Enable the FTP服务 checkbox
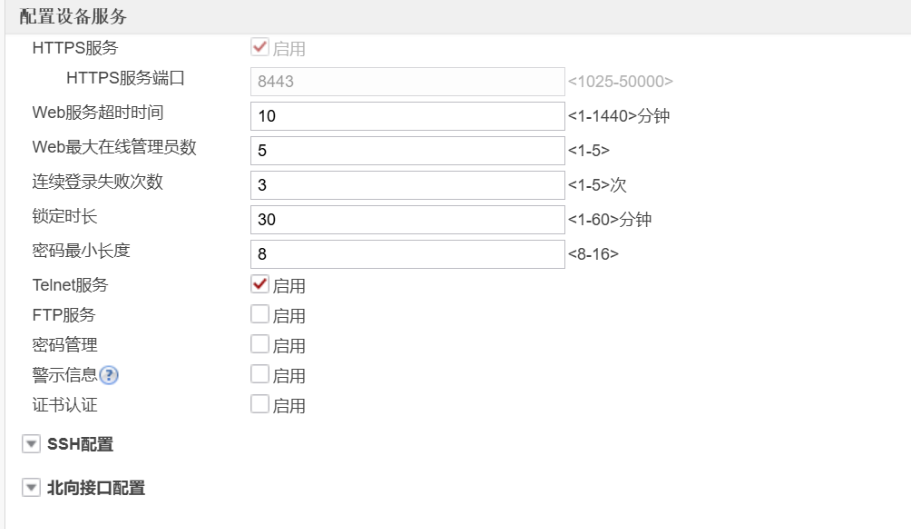 tap(260, 314)
